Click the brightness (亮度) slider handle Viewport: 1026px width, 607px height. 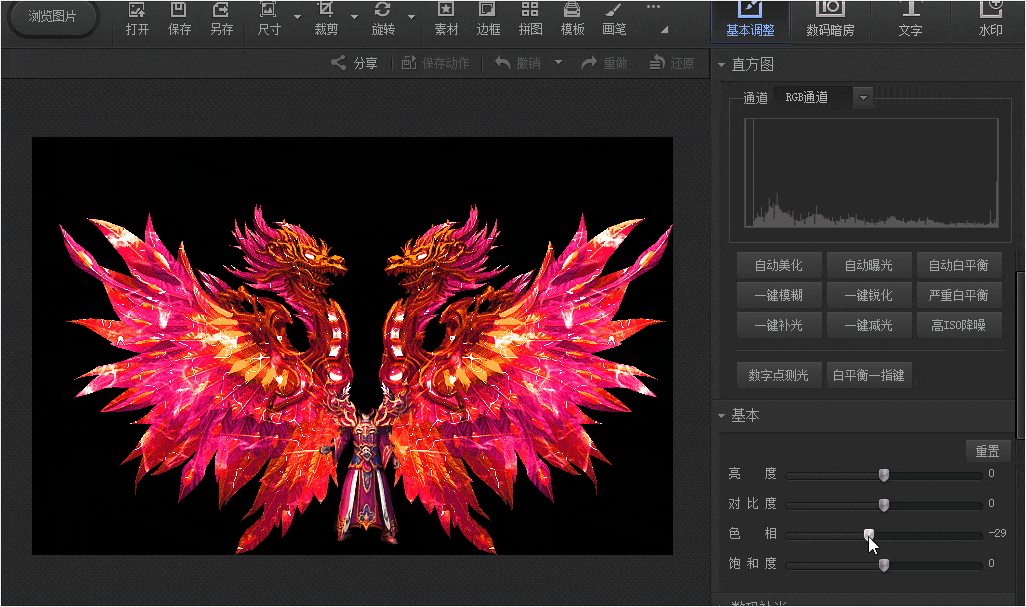(883, 474)
